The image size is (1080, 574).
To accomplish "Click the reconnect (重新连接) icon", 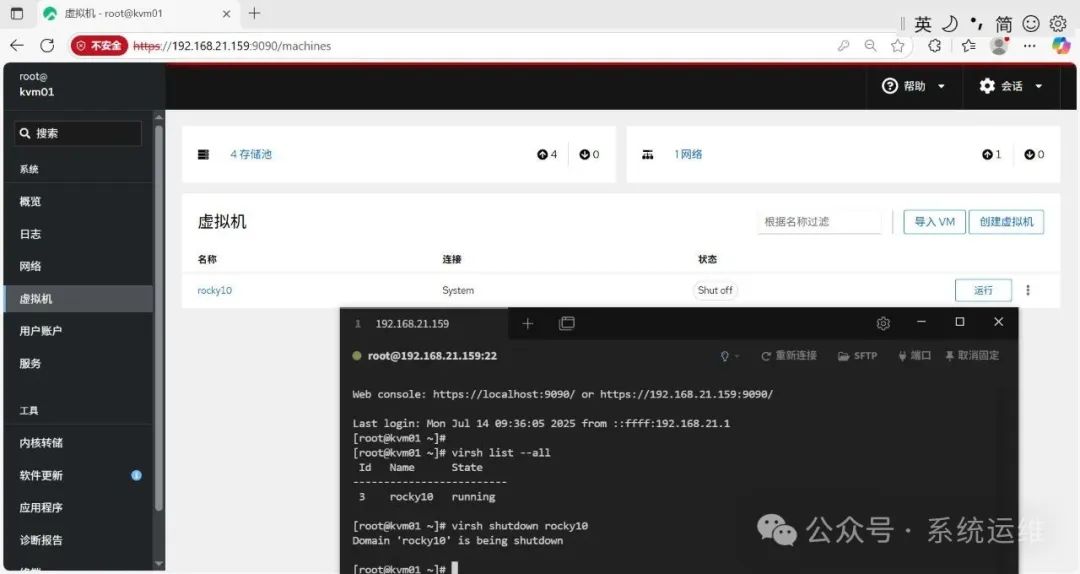I will click(x=789, y=355).
